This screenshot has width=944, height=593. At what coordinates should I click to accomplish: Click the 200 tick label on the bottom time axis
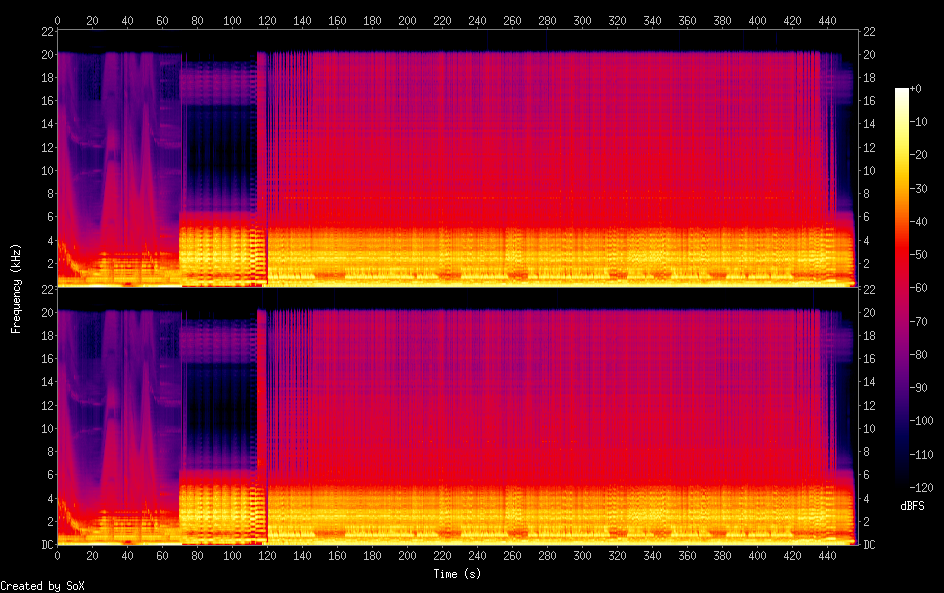(x=407, y=556)
